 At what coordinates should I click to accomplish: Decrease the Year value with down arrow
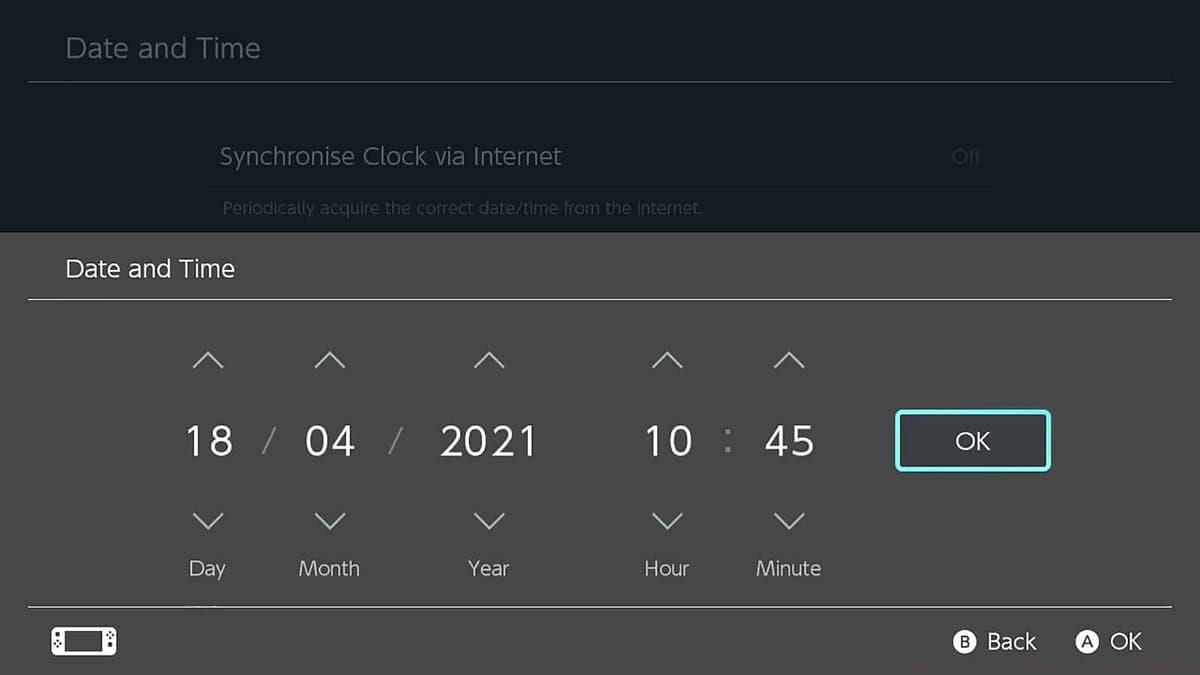click(x=488, y=521)
